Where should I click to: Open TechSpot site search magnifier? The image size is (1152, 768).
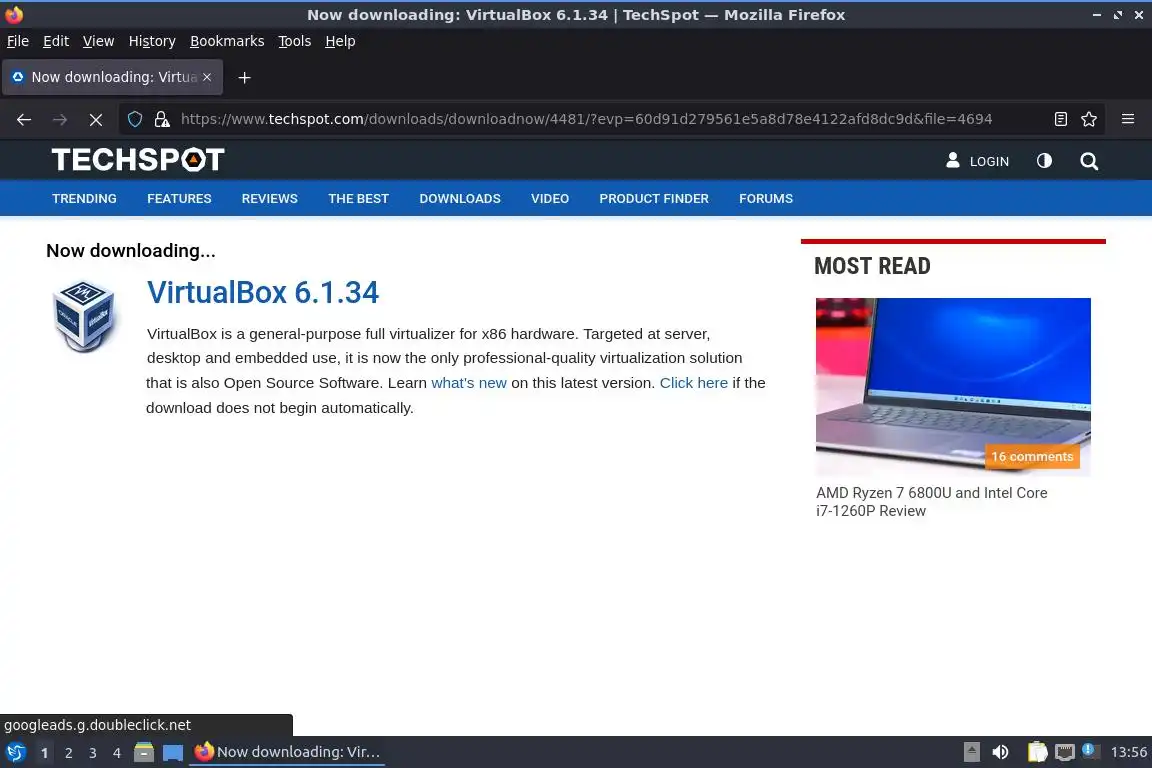pos(1089,161)
